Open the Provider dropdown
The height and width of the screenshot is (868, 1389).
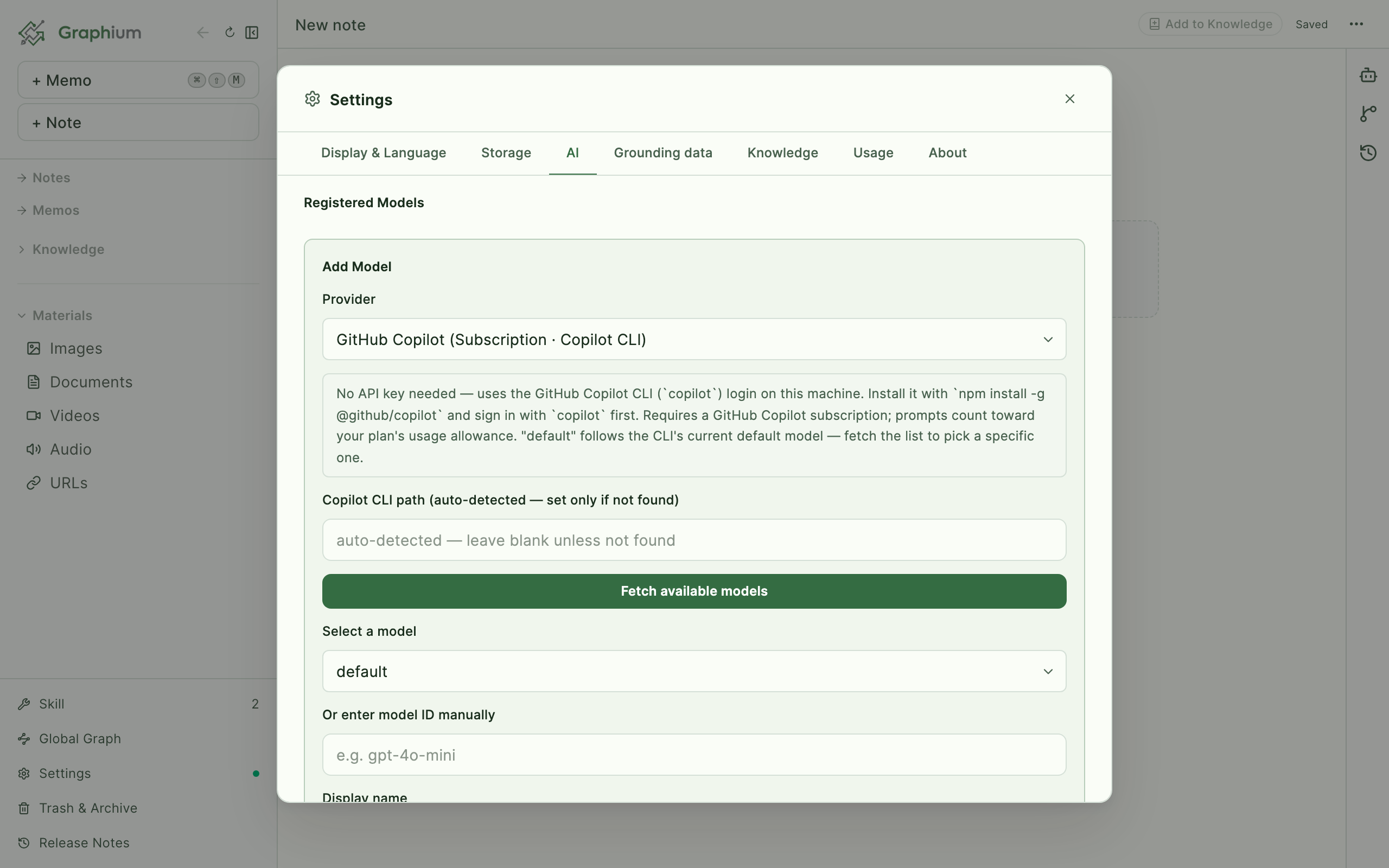pos(694,339)
